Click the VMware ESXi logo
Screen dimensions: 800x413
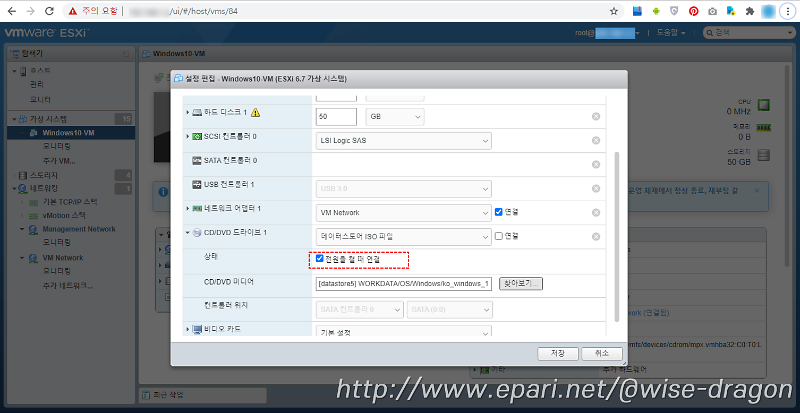point(47,33)
